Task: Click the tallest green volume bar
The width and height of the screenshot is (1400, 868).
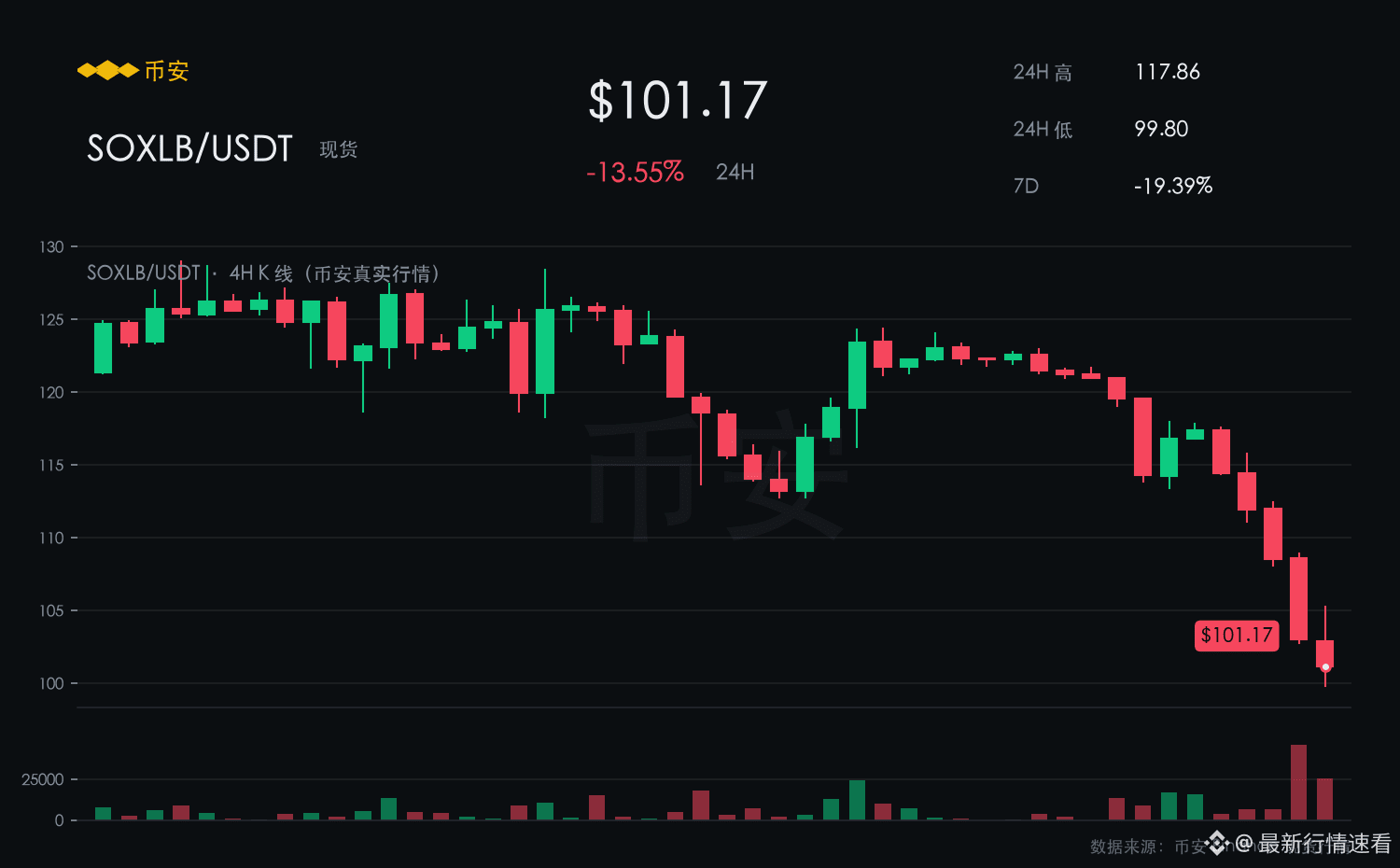Action: click(857, 800)
